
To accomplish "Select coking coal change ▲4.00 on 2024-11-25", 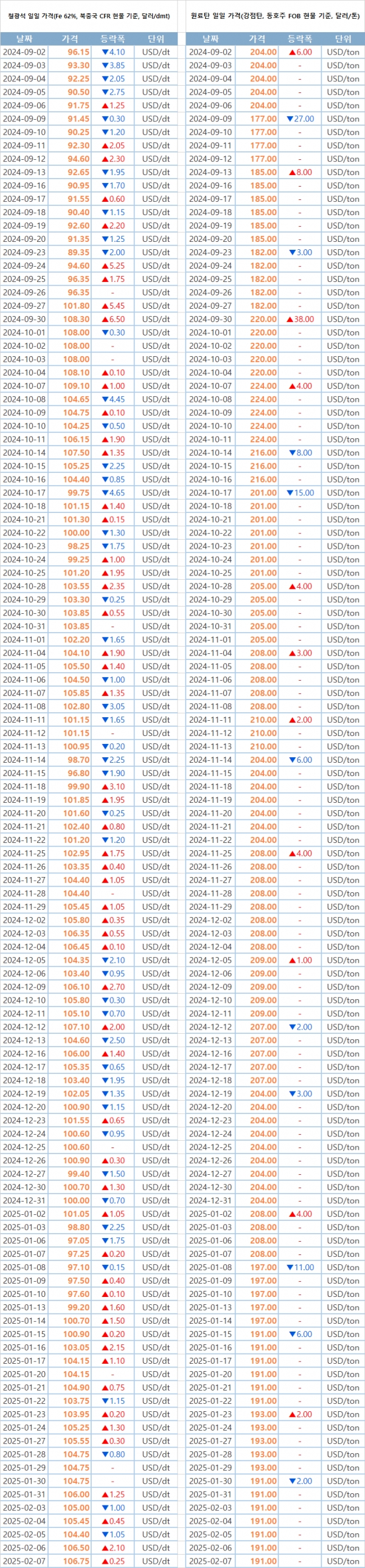I will coord(300,854).
